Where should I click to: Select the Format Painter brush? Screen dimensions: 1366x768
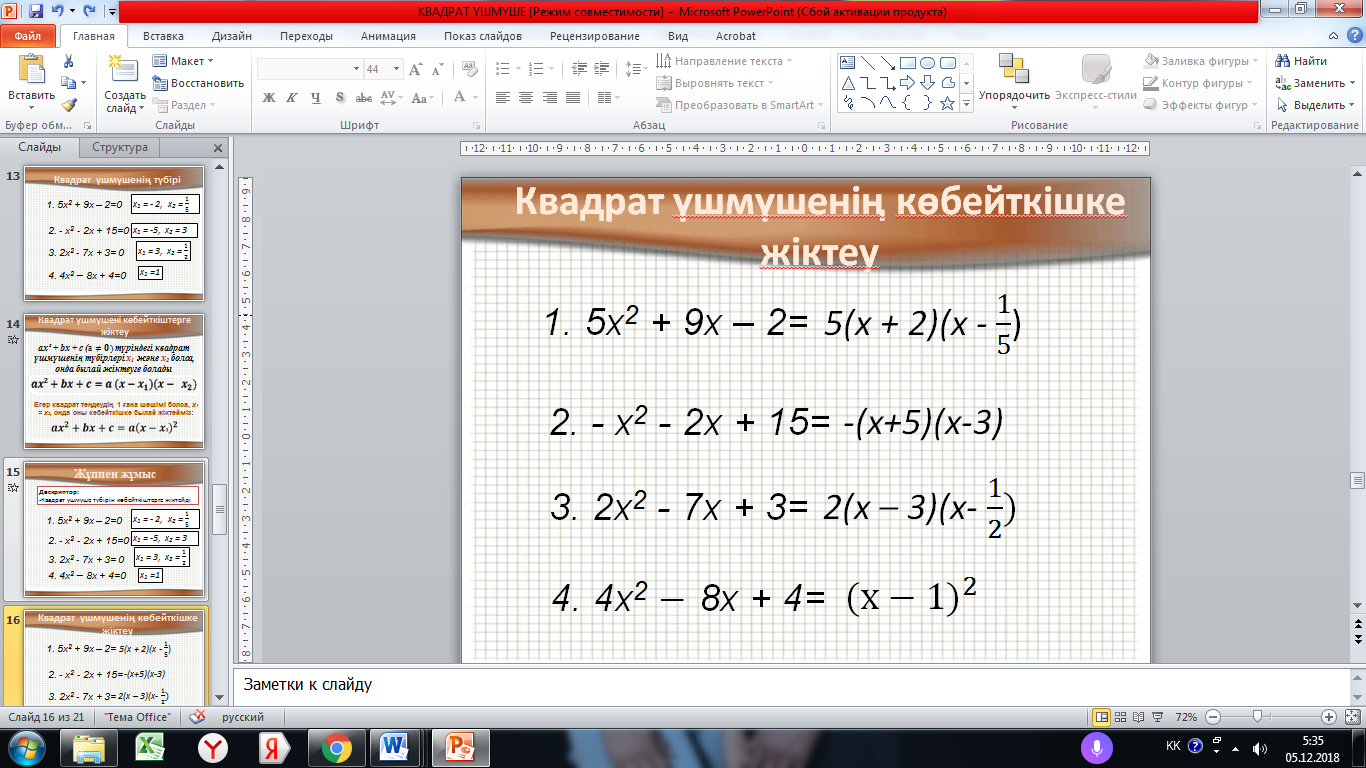(68, 105)
